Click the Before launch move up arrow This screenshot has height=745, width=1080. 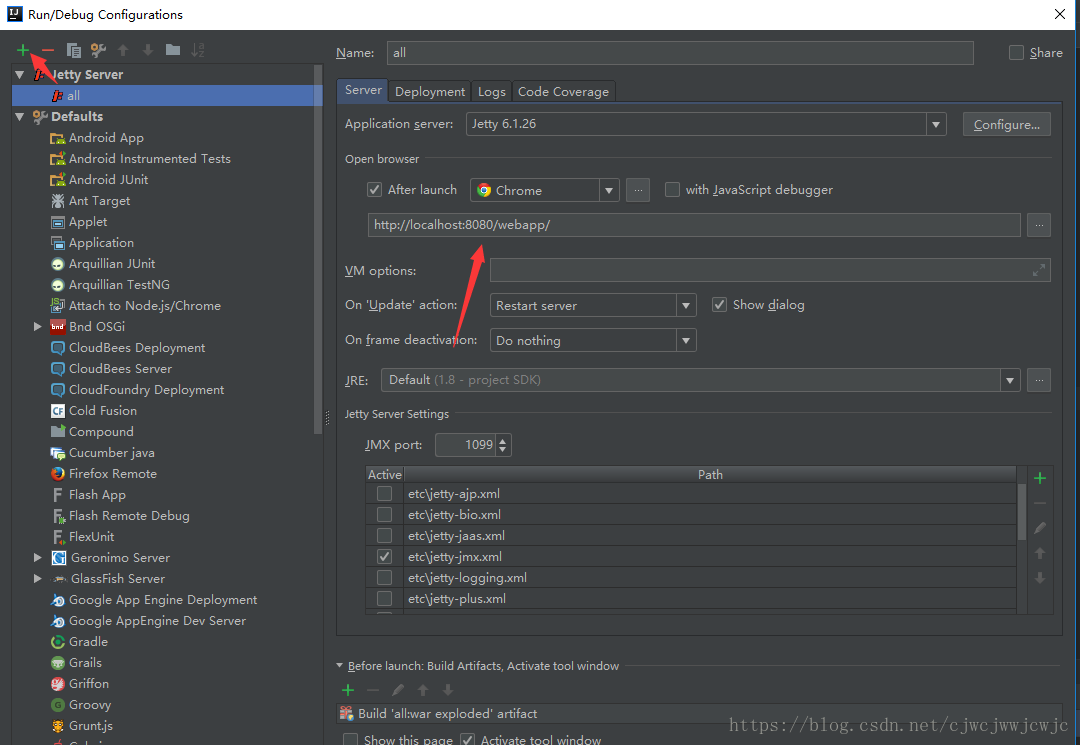(423, 690)
